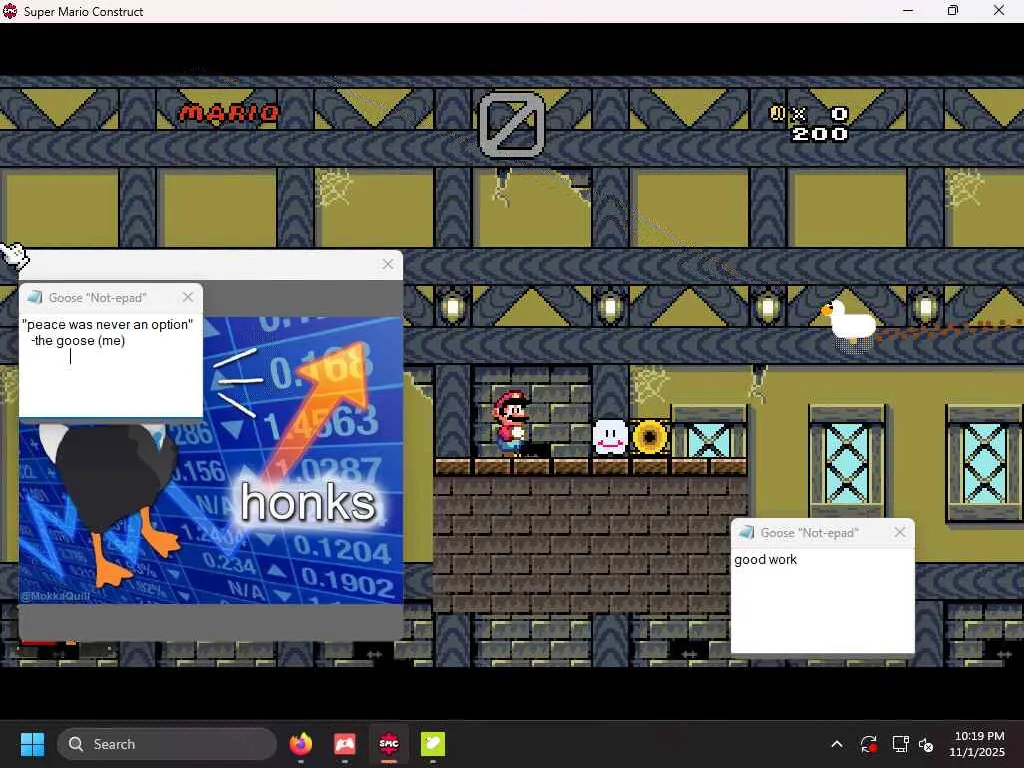Screen dimensions: 1024x768
Task: Open the Windows Start menu
Action: click(32, 744)
